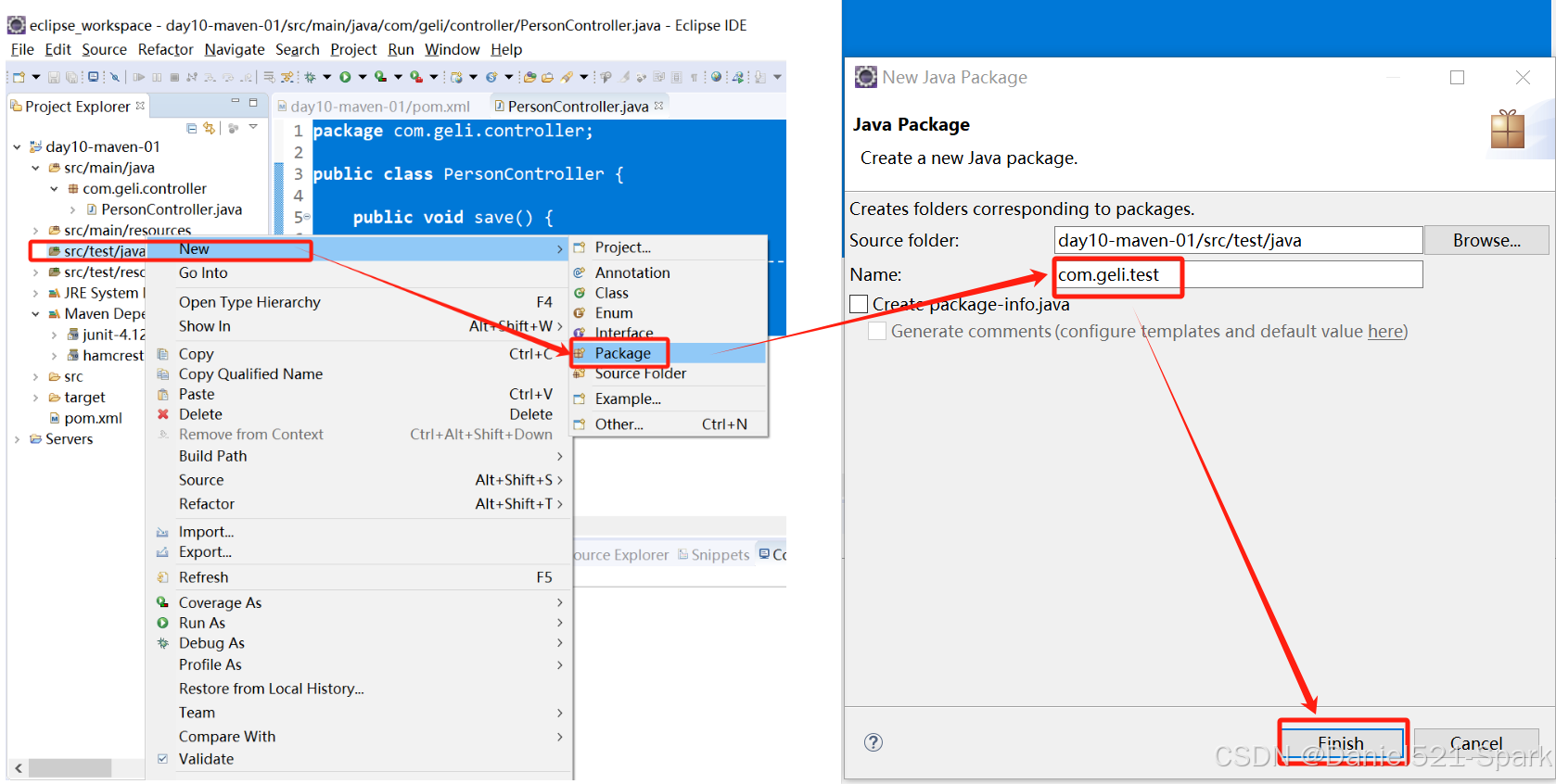Enable Create package-info.java checkbox
Image resolution: width=1556 pixels, height=784 pixels.
click(859, 304)
